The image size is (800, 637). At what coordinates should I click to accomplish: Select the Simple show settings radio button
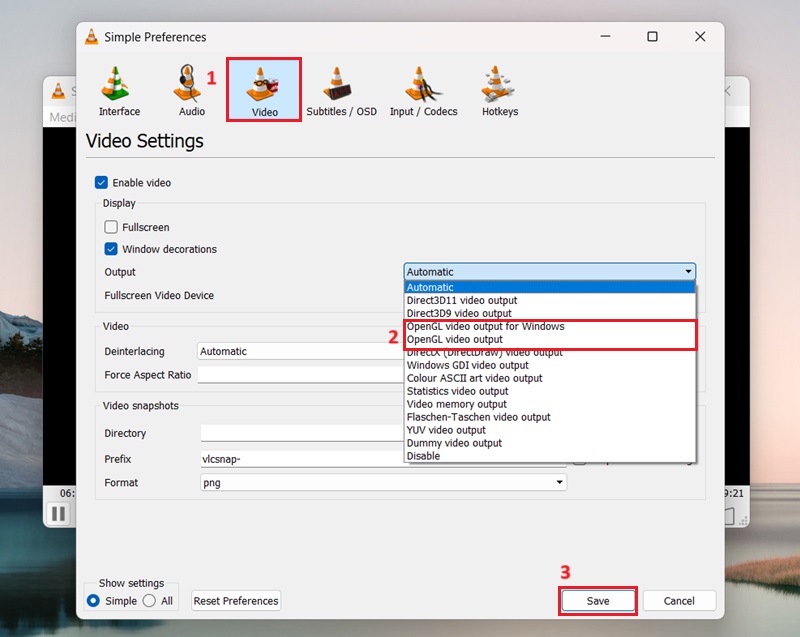point(93,601)
